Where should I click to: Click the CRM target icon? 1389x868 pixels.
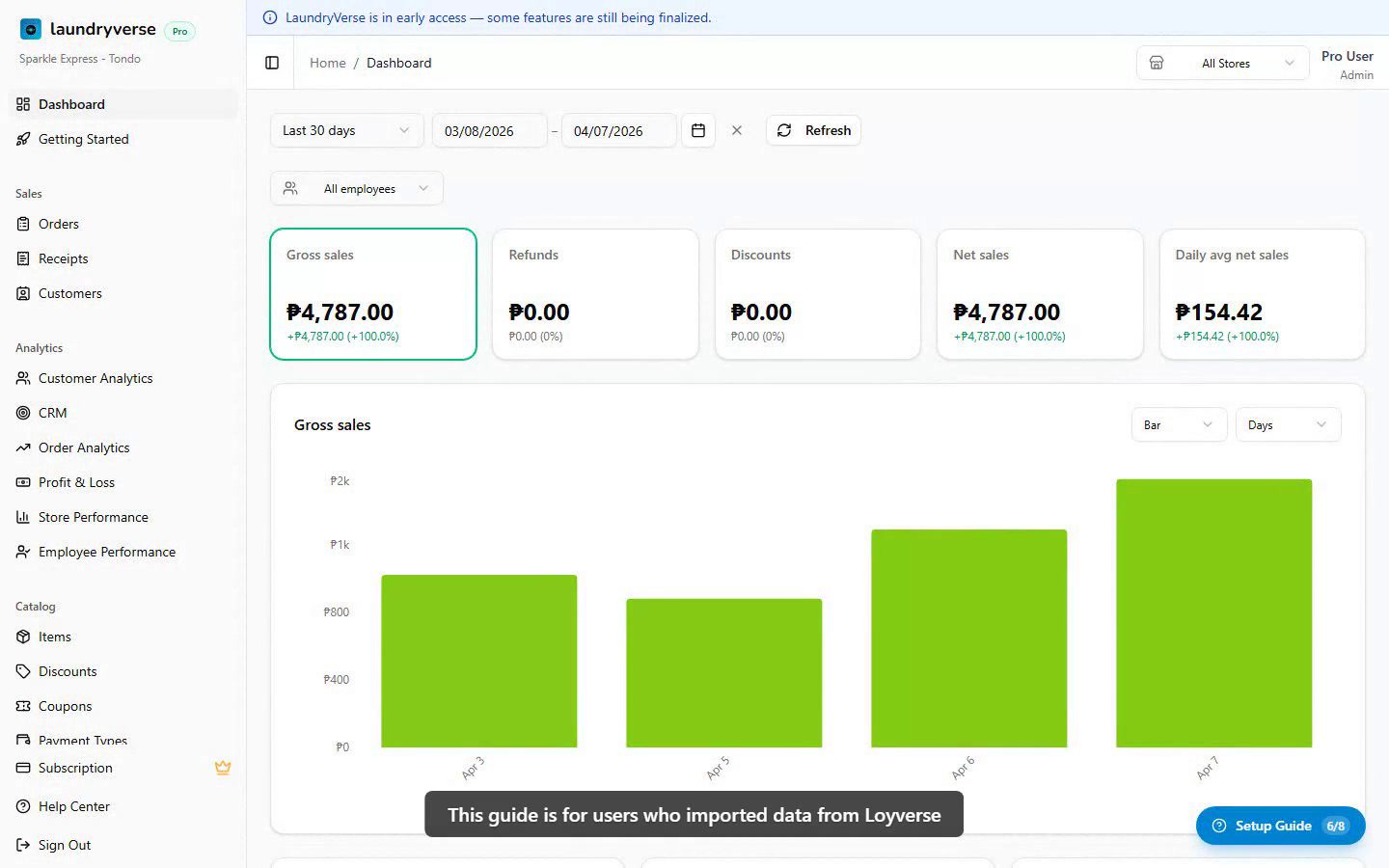(23, 413)
